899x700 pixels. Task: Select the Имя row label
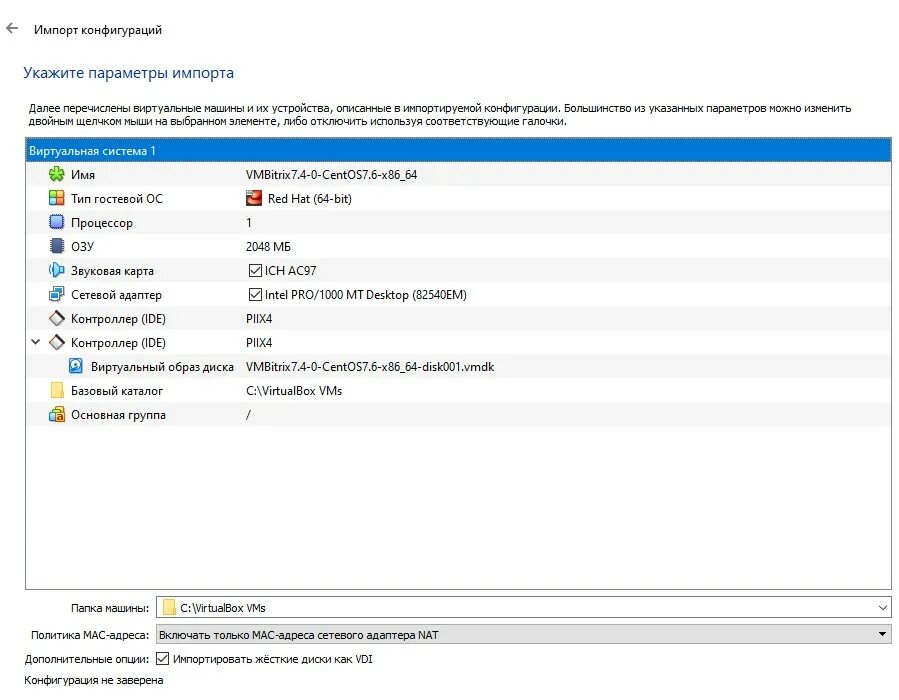click(x=83, y=175)
